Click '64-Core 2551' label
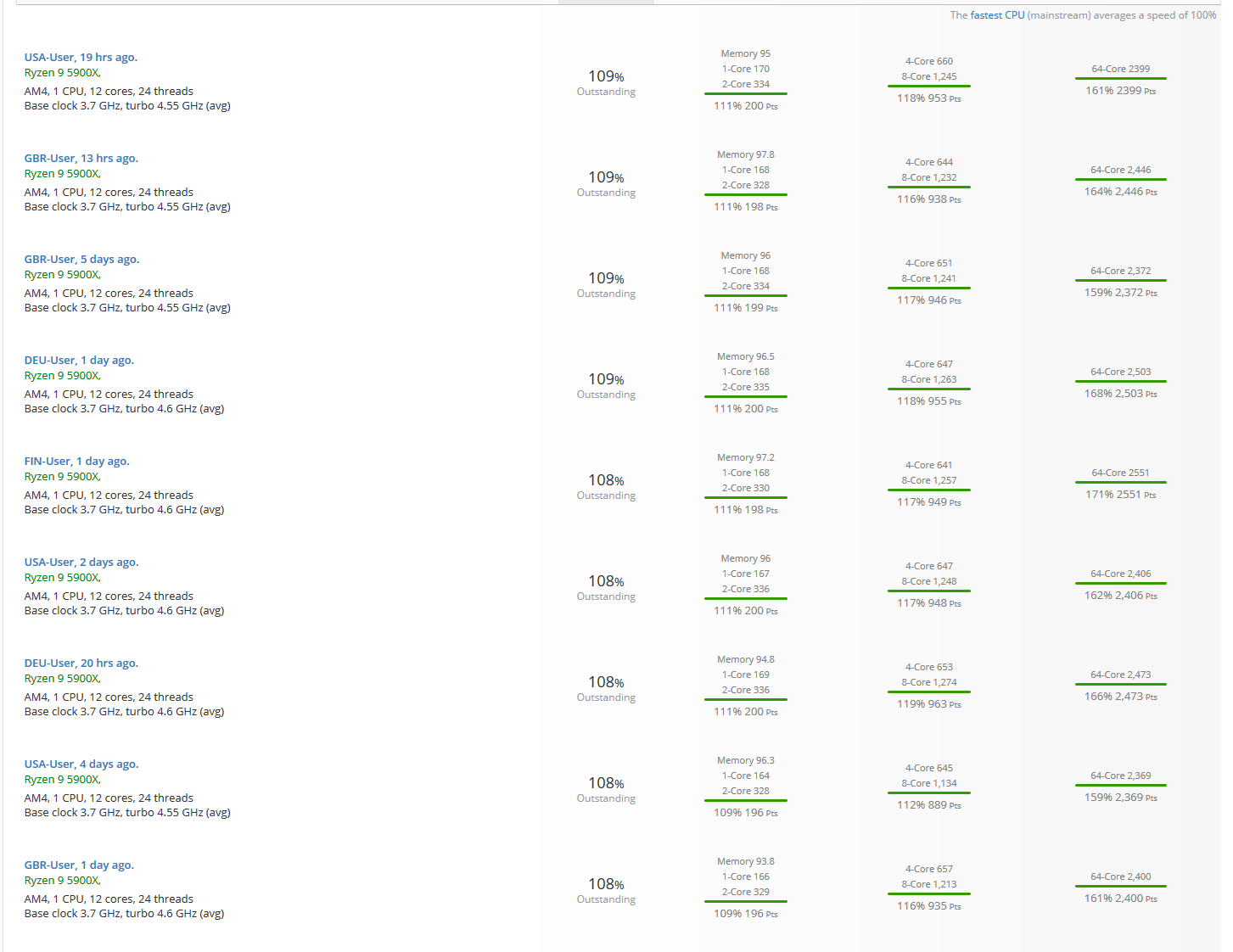This screenshot has height=952, width=1233. (1120, 473)
